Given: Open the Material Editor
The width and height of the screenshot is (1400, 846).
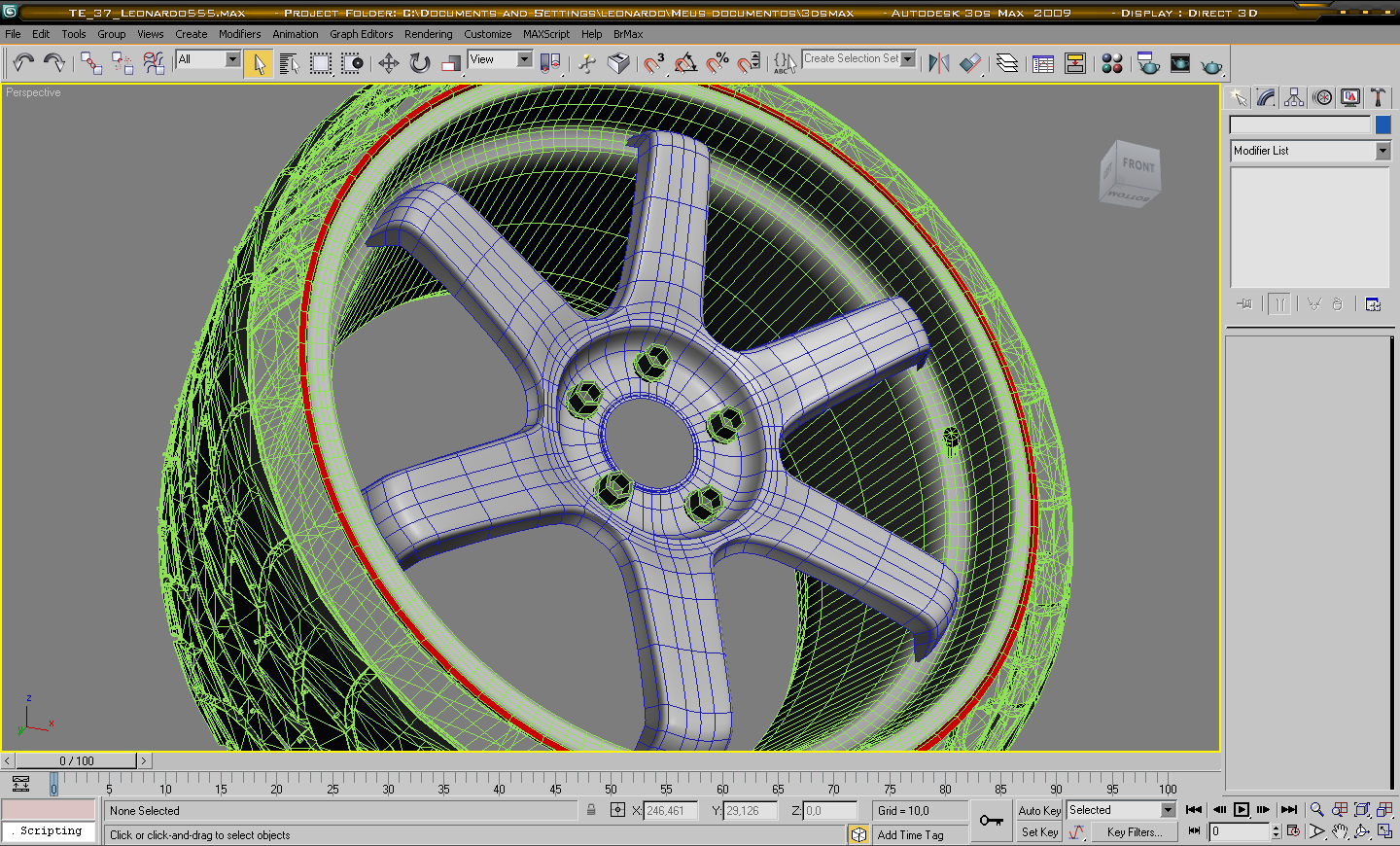Looking at the screenshot, I should [1112, 64].
